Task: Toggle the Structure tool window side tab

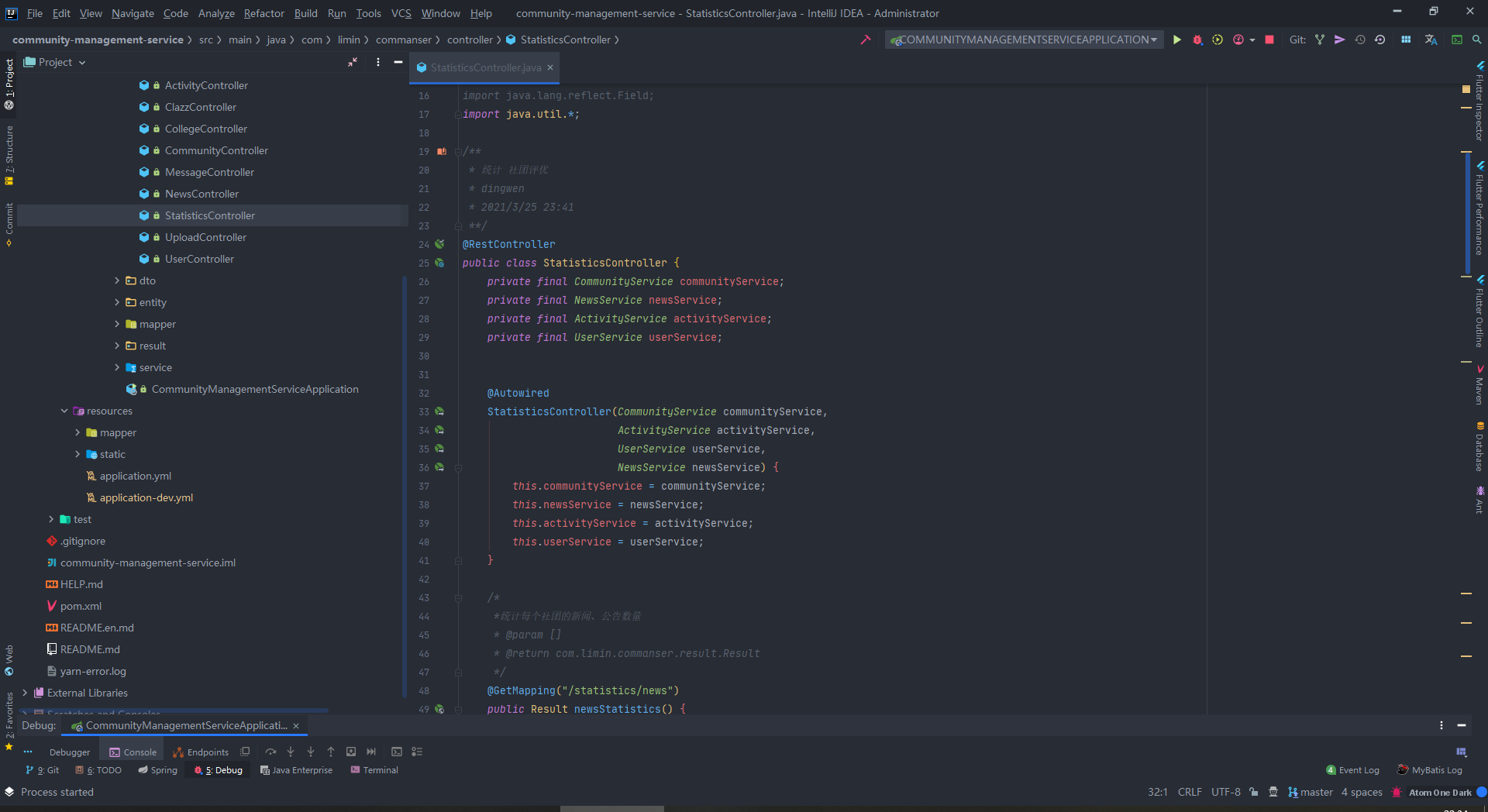Action: coord(9,155)
